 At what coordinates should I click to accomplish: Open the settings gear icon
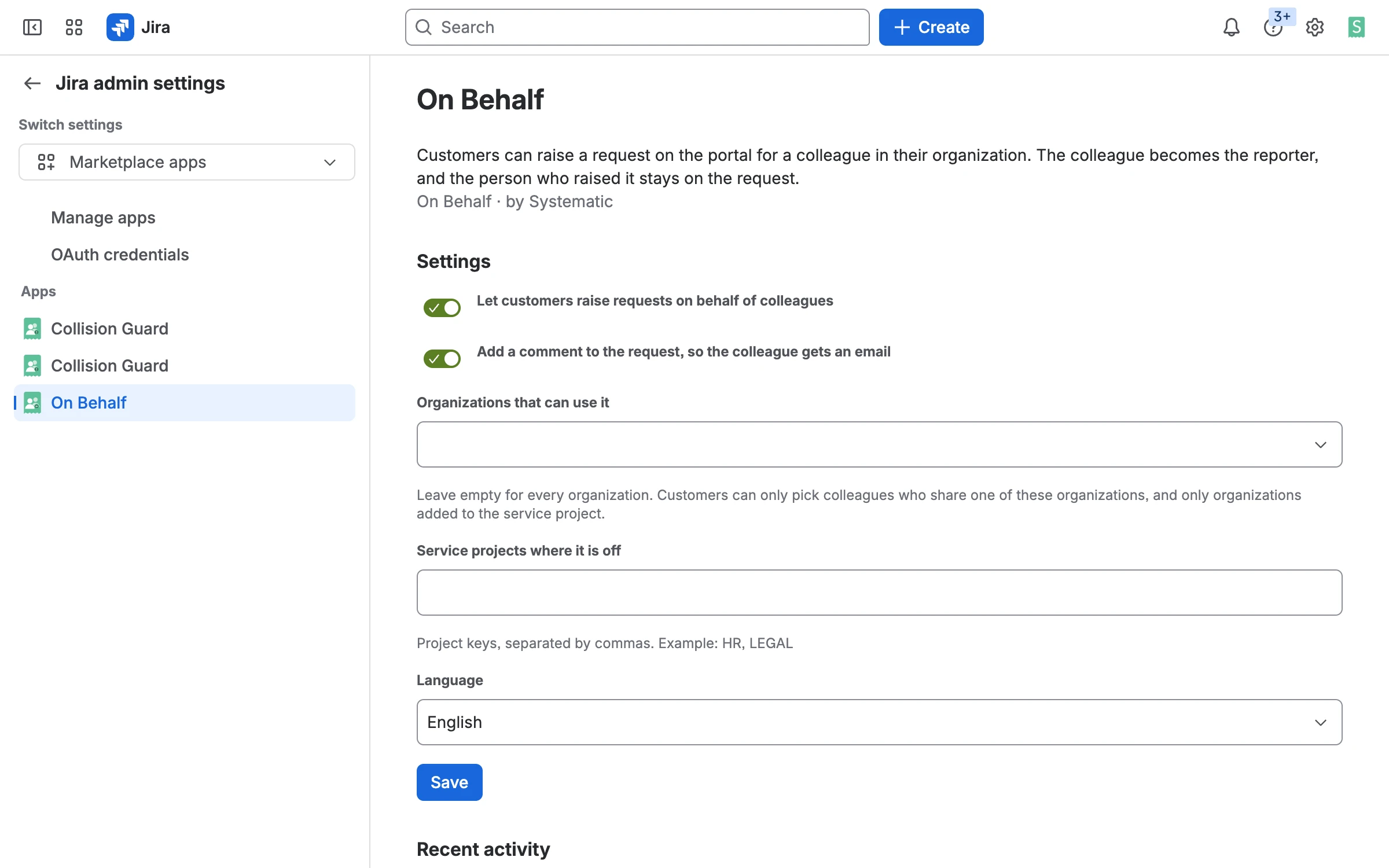tap(1315, 27)
